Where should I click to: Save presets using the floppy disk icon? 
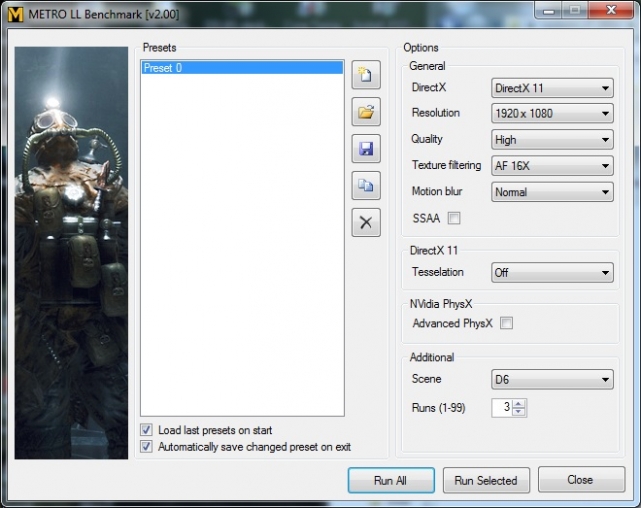(366, 148)
